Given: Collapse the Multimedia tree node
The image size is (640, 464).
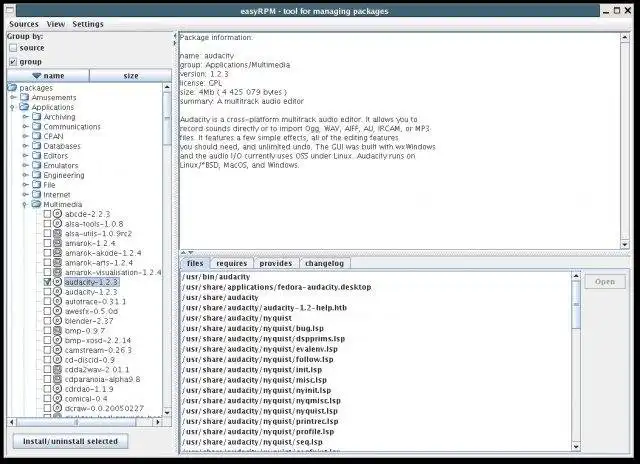Looking at the screenshot, I should 24,204.
